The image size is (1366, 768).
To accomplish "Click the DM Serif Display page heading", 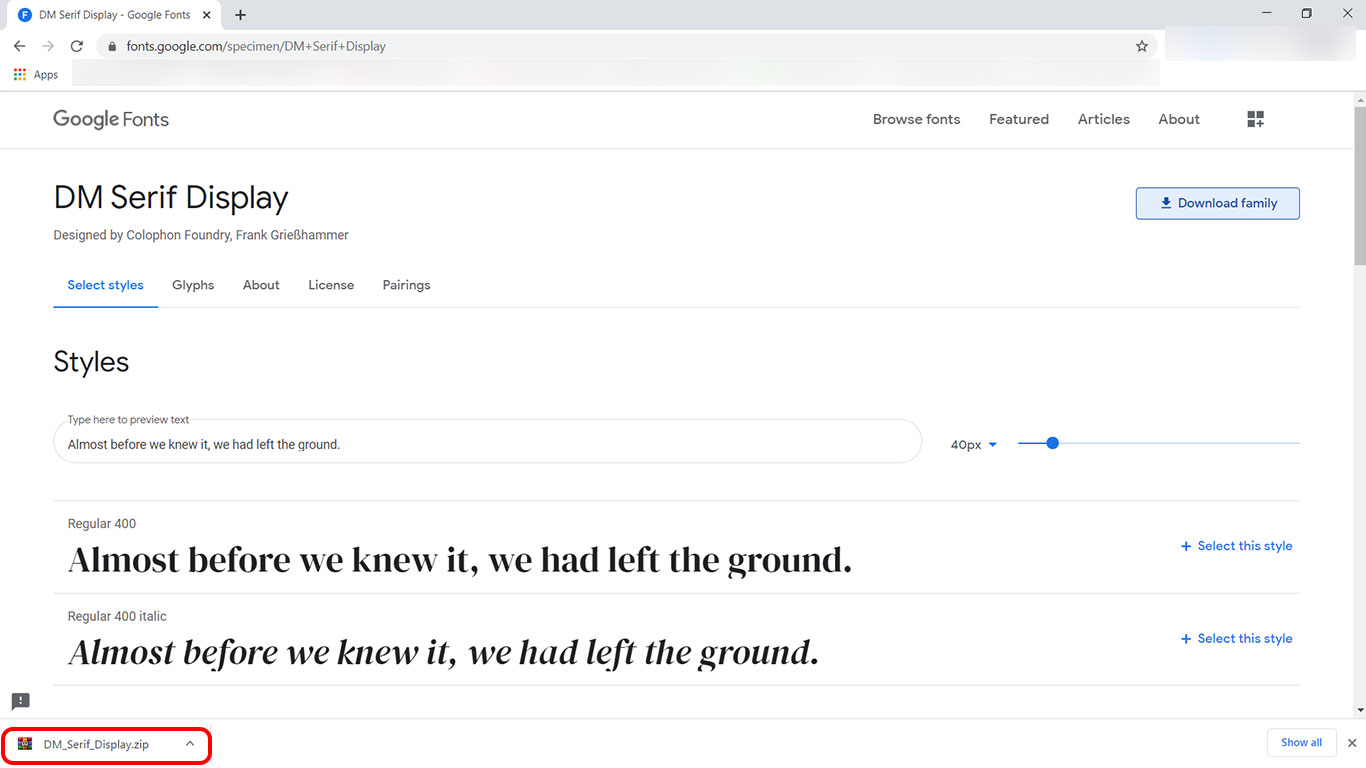I will (x=171, y=198).
